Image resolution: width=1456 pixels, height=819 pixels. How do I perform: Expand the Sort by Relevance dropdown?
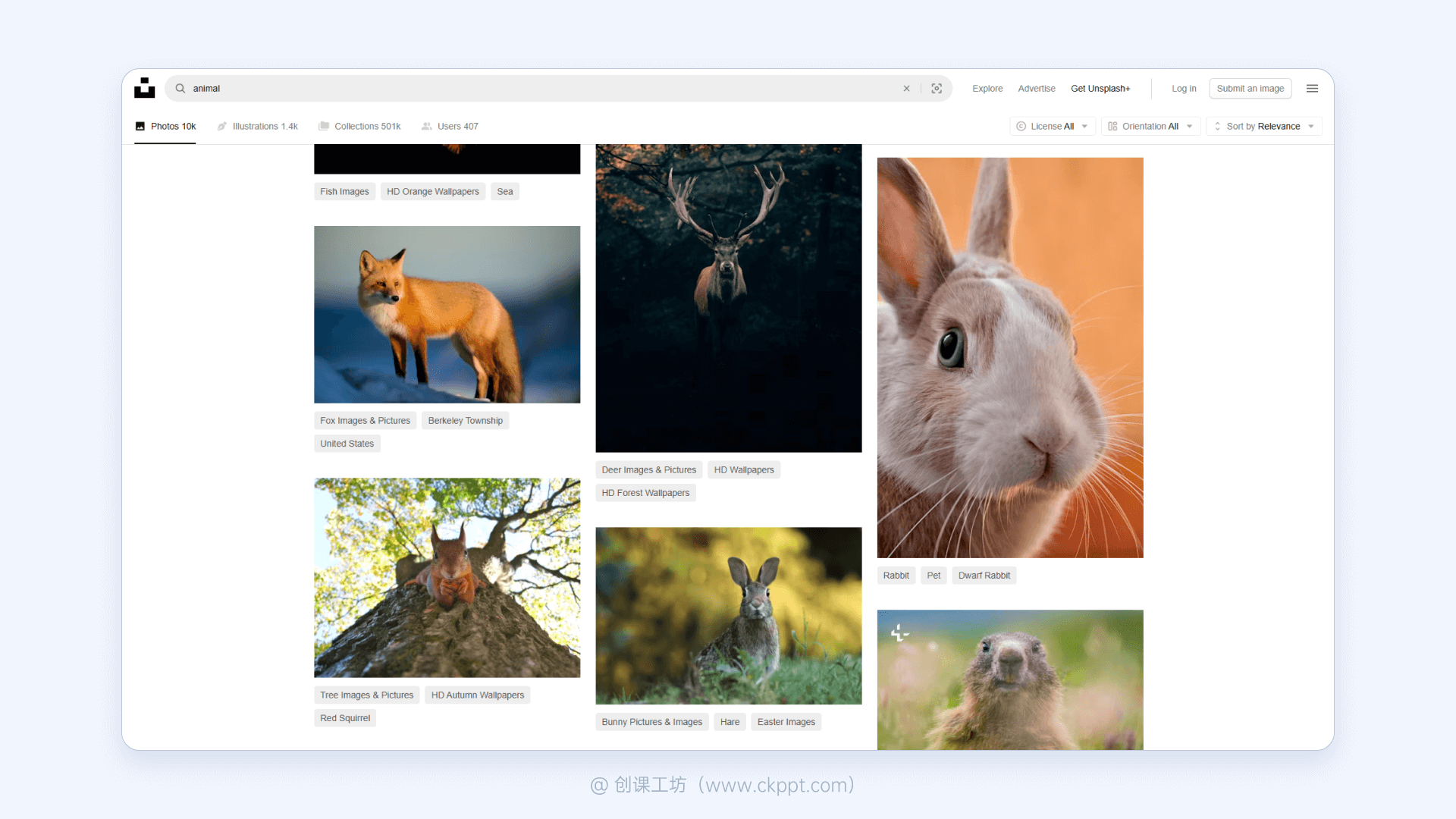click(1264, 127)
